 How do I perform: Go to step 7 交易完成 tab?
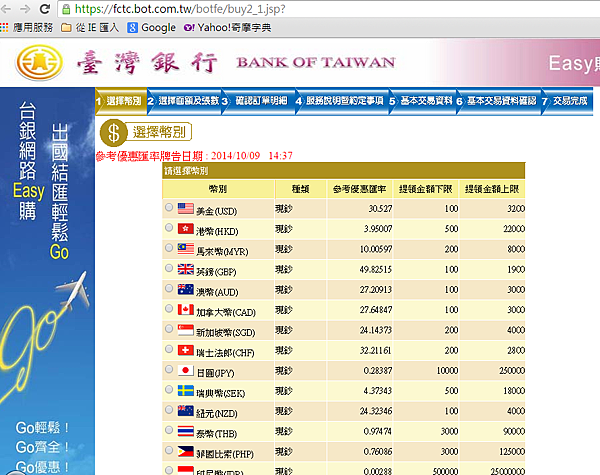(x=567, y=101)
